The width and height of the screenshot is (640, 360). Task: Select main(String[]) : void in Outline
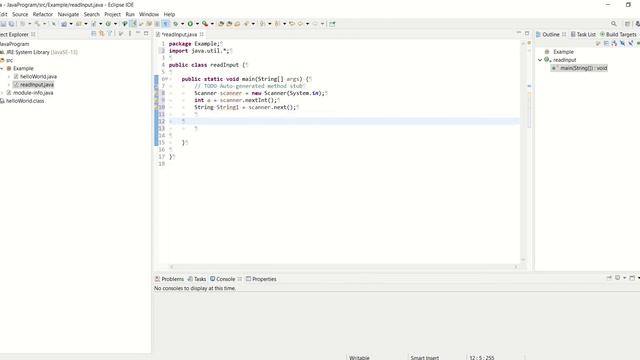(580, 68)
